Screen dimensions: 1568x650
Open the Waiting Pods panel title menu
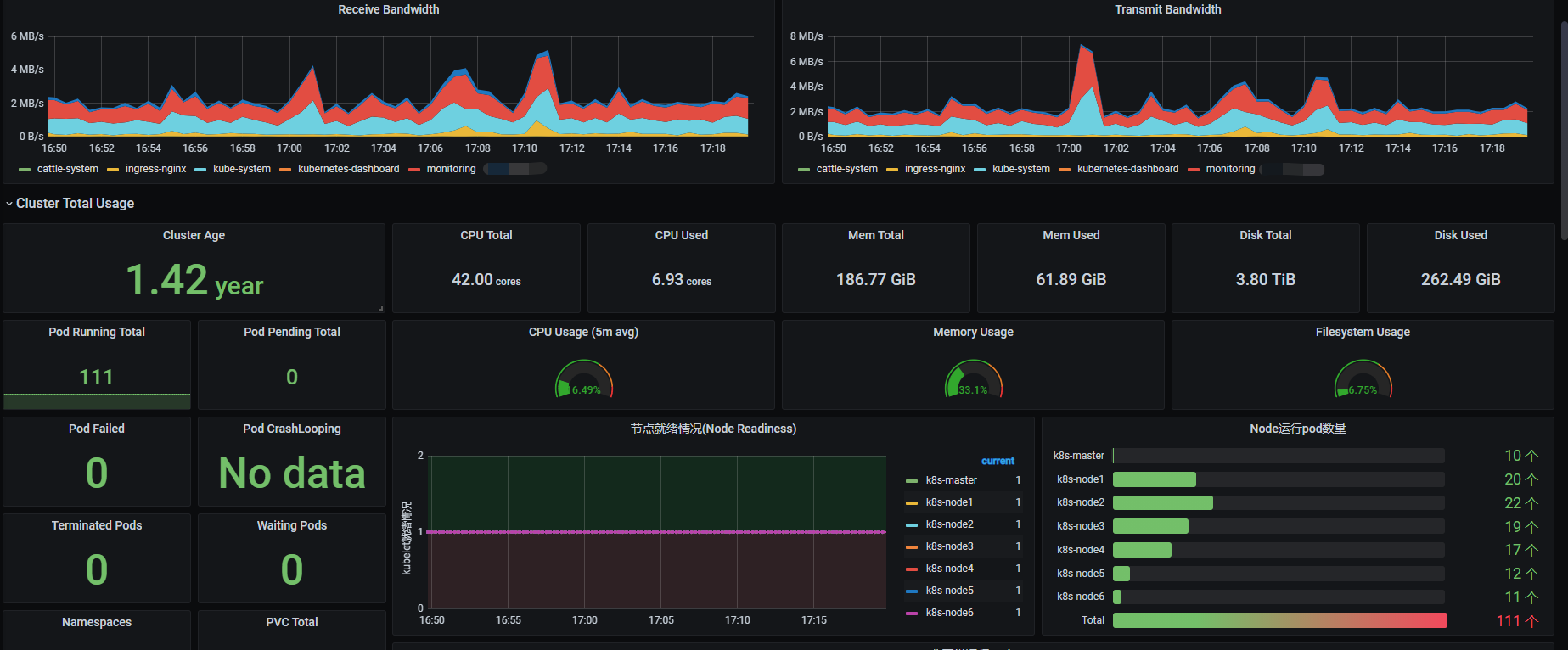292,525
